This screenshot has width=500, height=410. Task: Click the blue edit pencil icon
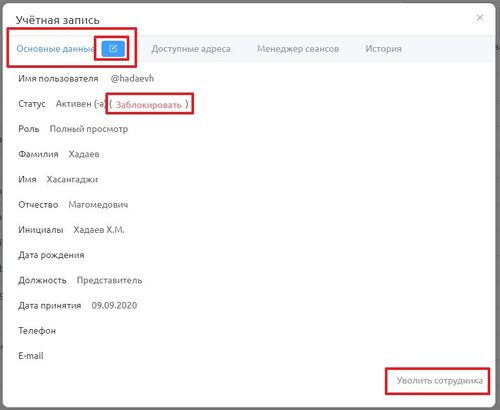click(x=113, y=49)
